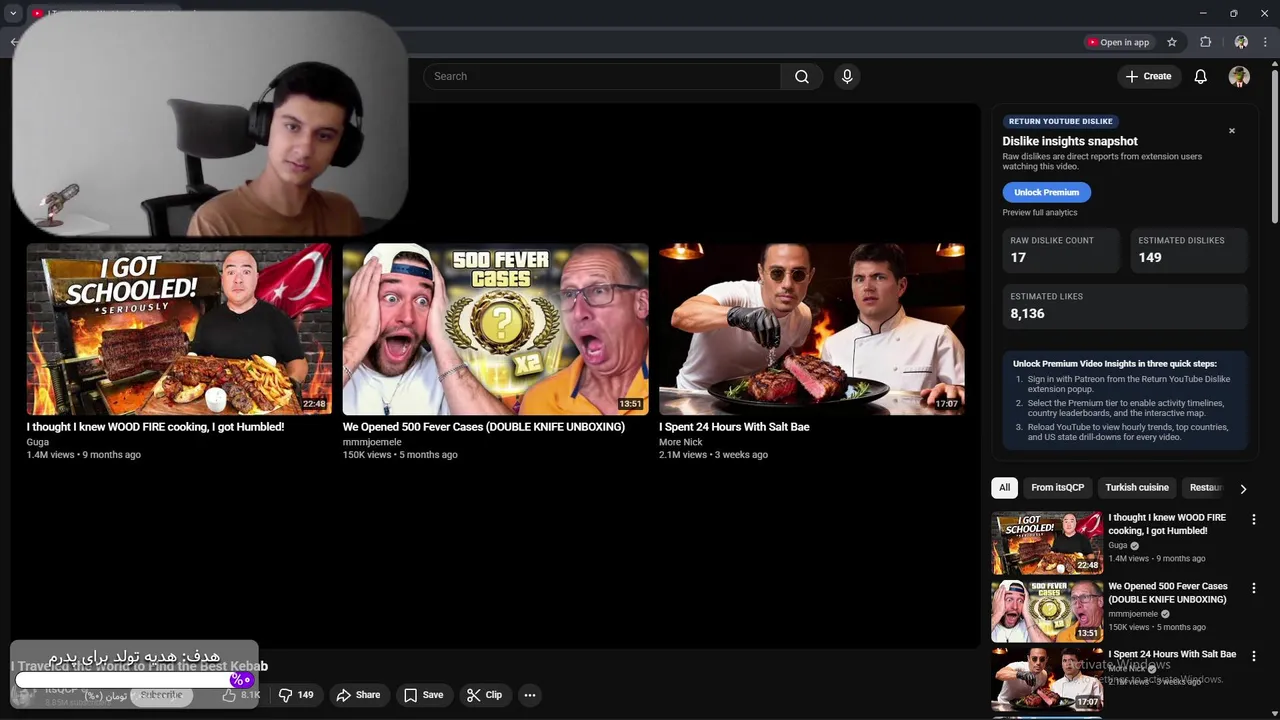This screenshot has height=720, width=1280.
Task: Open options for sidebar Salt Bae video
Action: (x=1253, y=656)
